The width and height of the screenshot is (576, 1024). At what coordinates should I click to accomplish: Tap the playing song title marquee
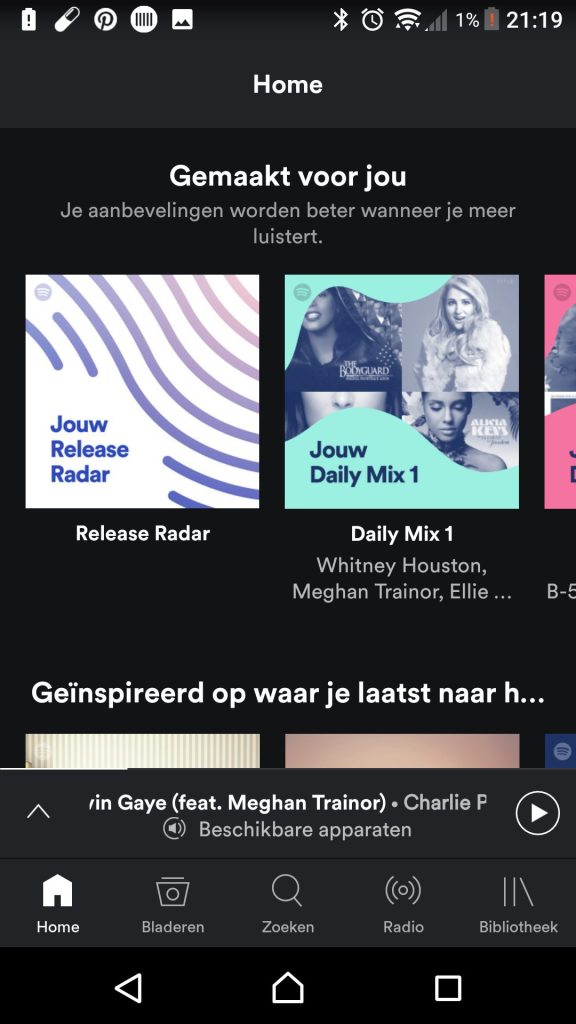[x=287, y=802]
